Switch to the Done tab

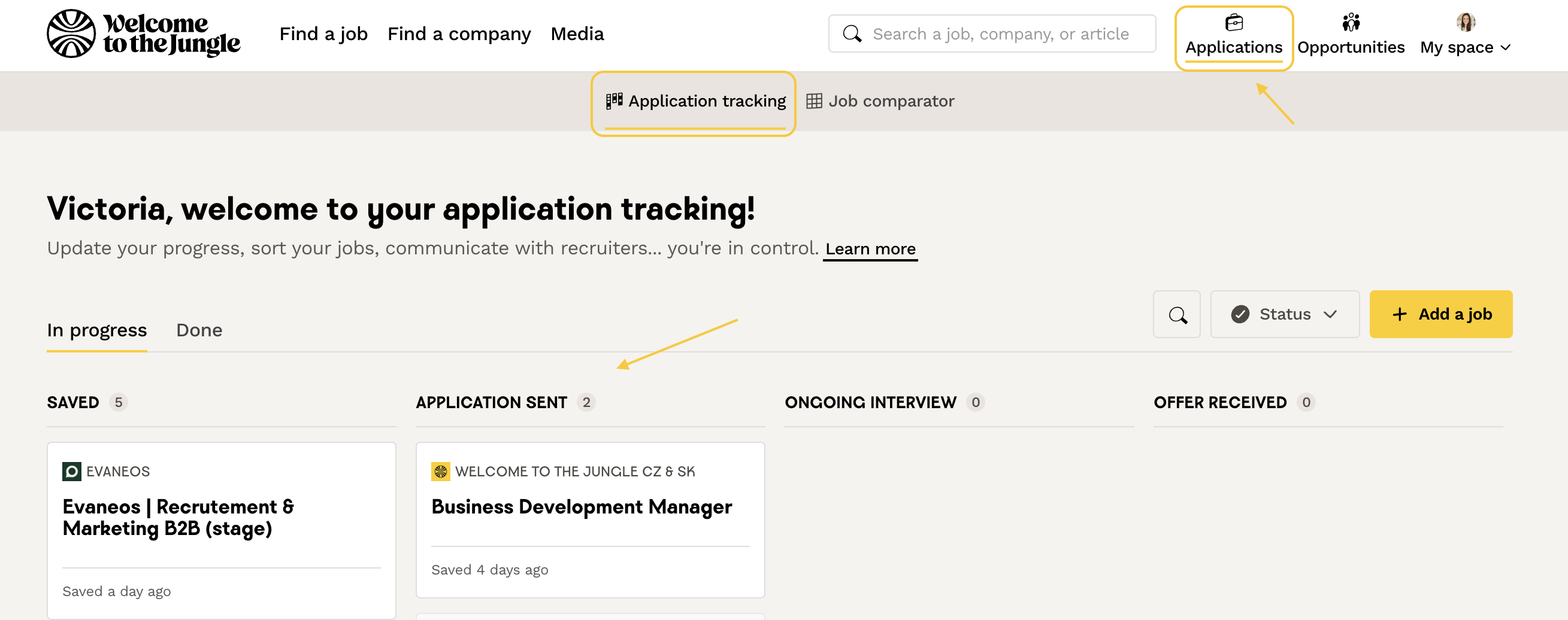click(x=199, y=330)
